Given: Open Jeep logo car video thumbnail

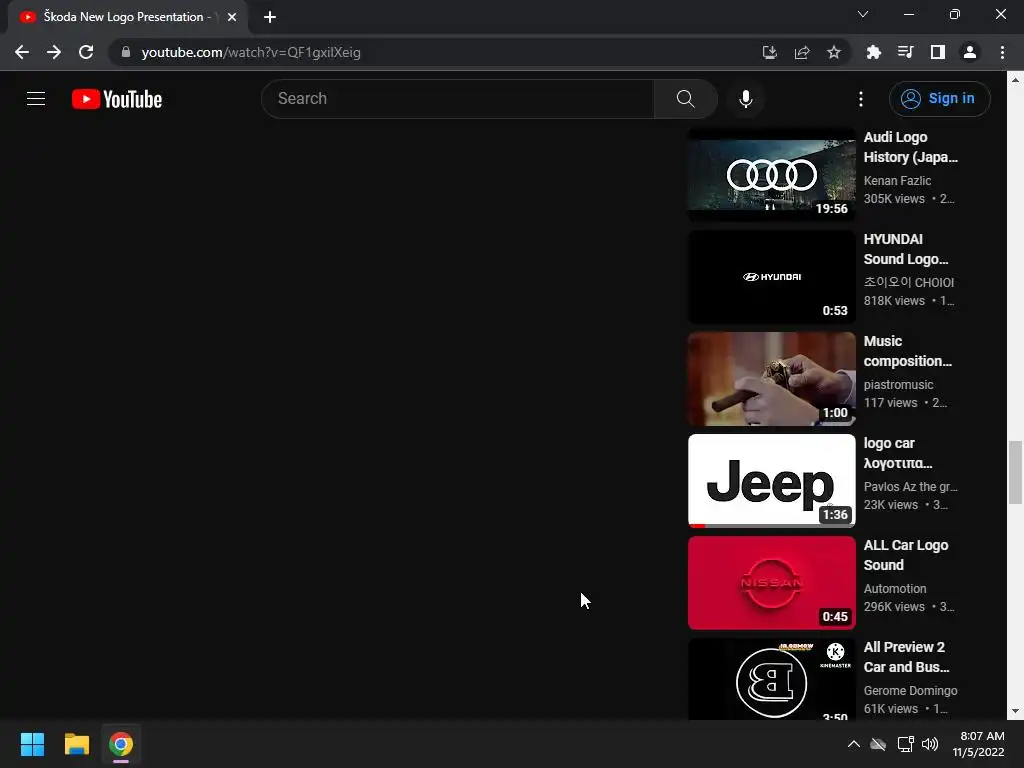Looking at the screenshot, I should pyautogui.click(x=771, y=481).
